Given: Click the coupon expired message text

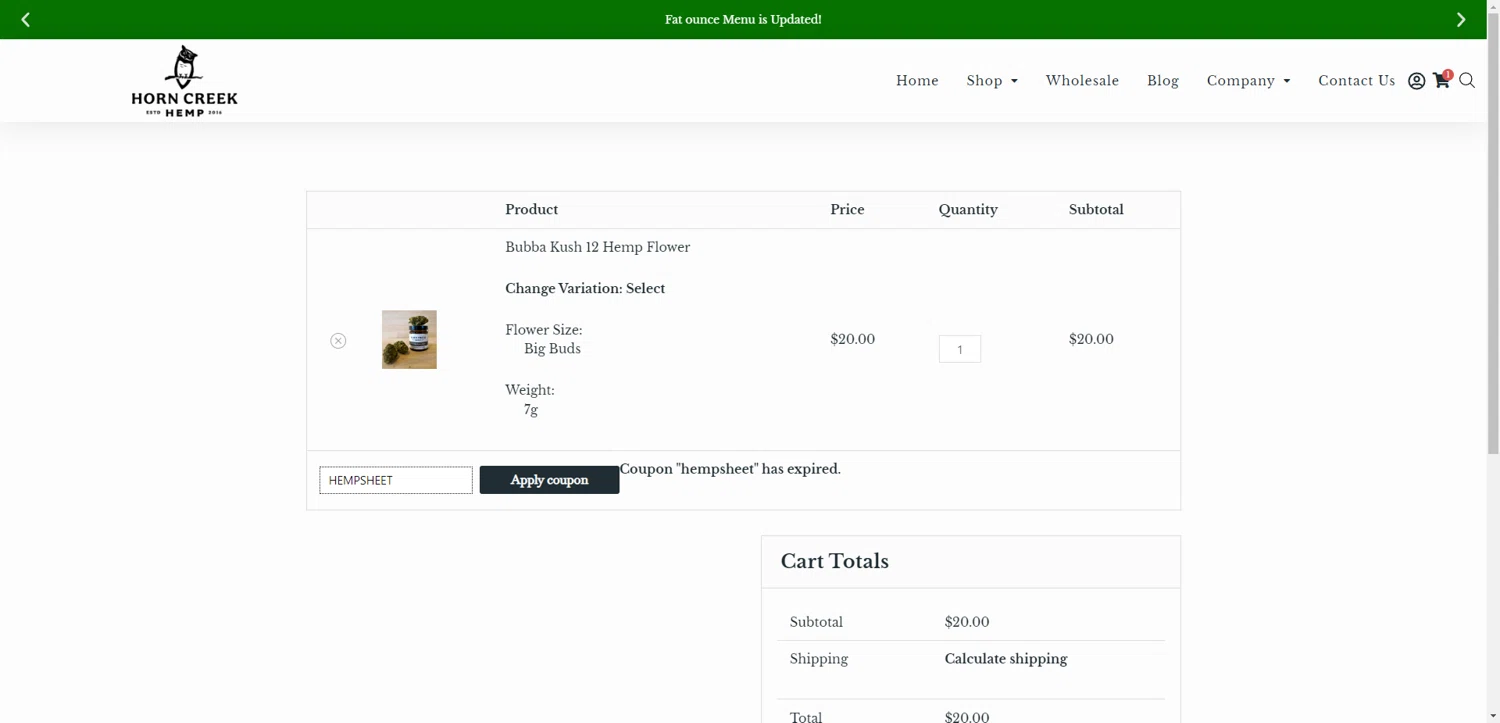Looking at the screenshot, I should 730,469.
